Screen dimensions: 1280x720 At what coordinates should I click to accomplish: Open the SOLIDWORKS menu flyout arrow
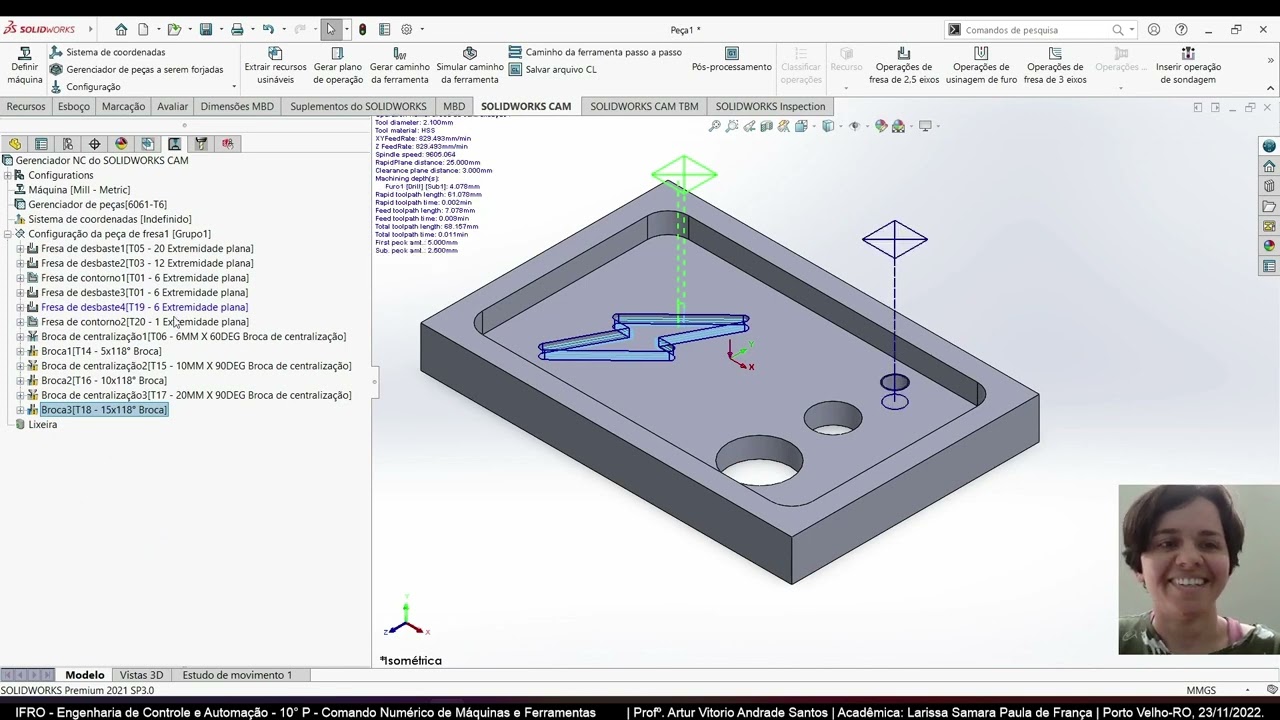point(89,29)
